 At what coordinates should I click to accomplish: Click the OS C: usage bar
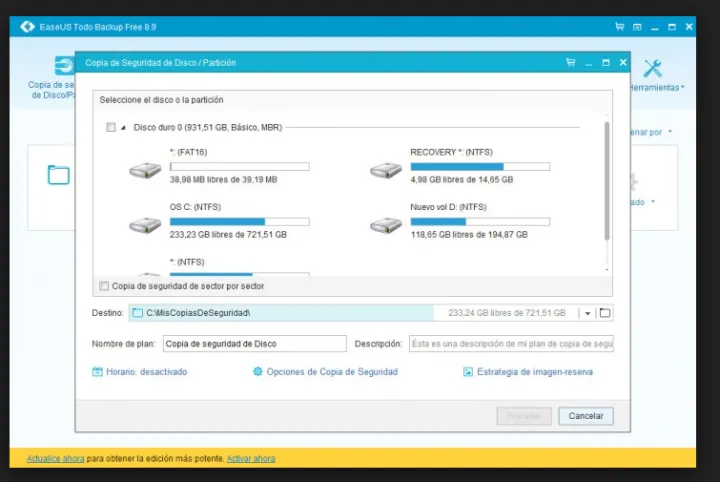click(x=240, y=222)
